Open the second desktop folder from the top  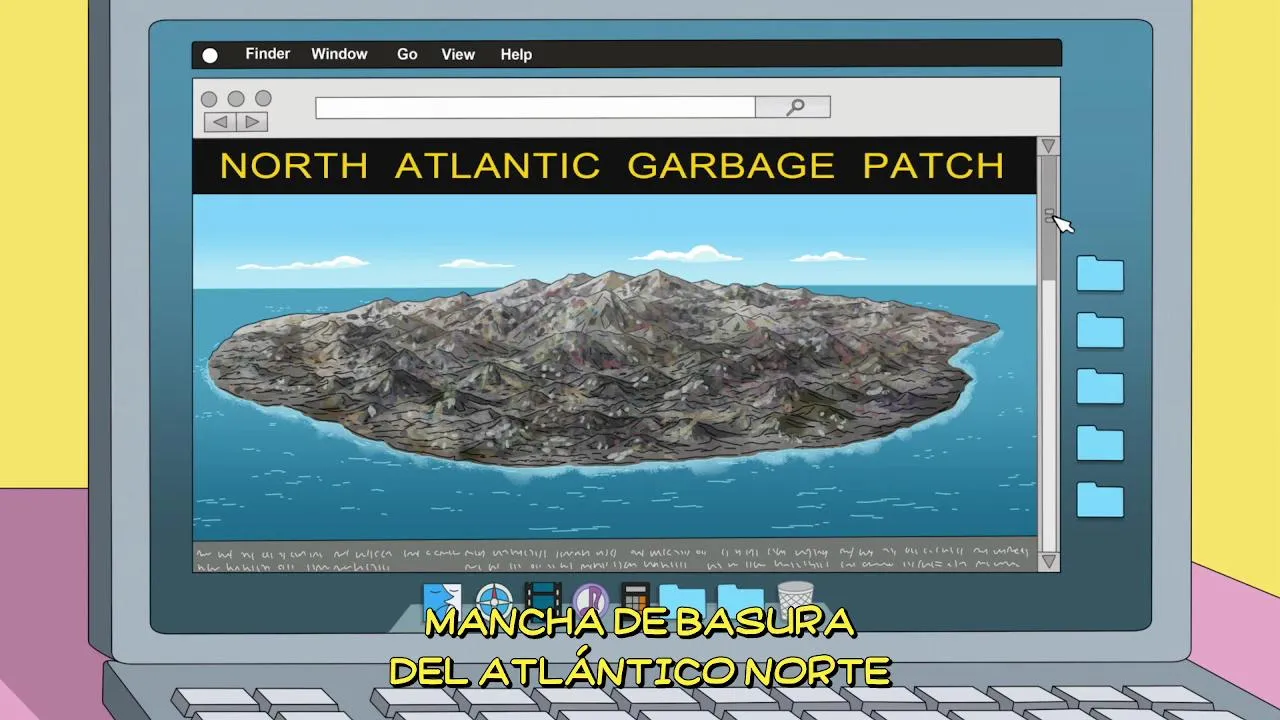tap(1100, 330)
